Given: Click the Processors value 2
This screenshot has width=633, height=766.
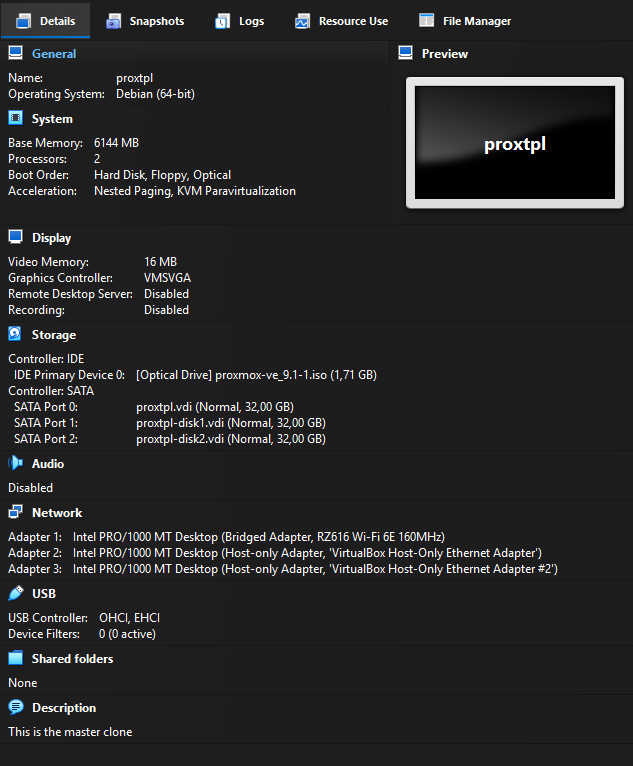Looking at the screenshot, I should pos(97,159).
